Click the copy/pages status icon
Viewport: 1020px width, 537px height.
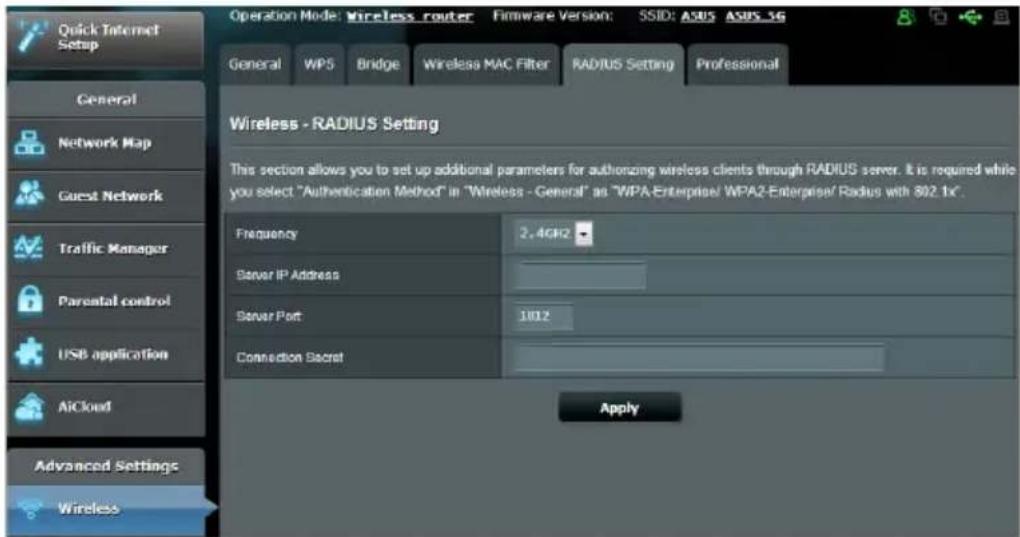coord(938,17)
